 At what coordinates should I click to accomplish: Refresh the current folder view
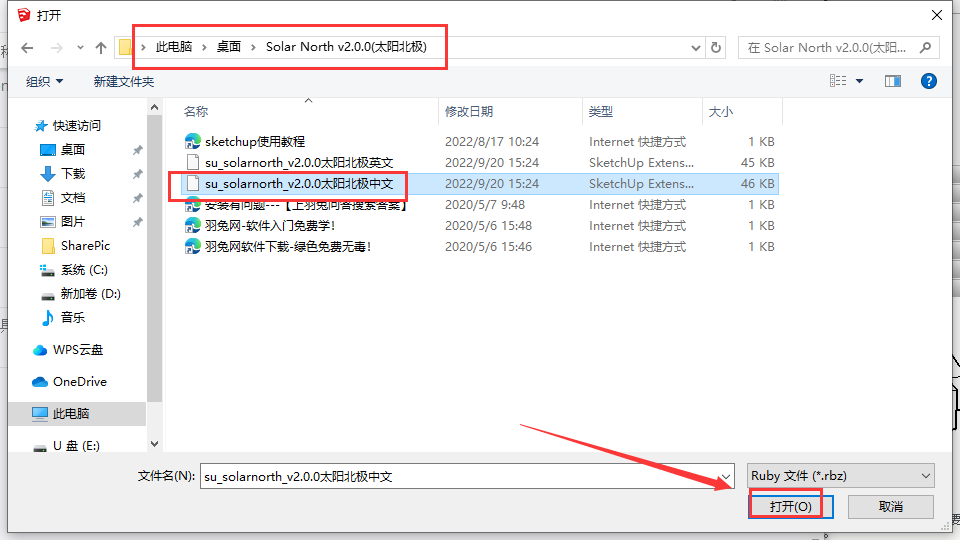tap(716, 48)
